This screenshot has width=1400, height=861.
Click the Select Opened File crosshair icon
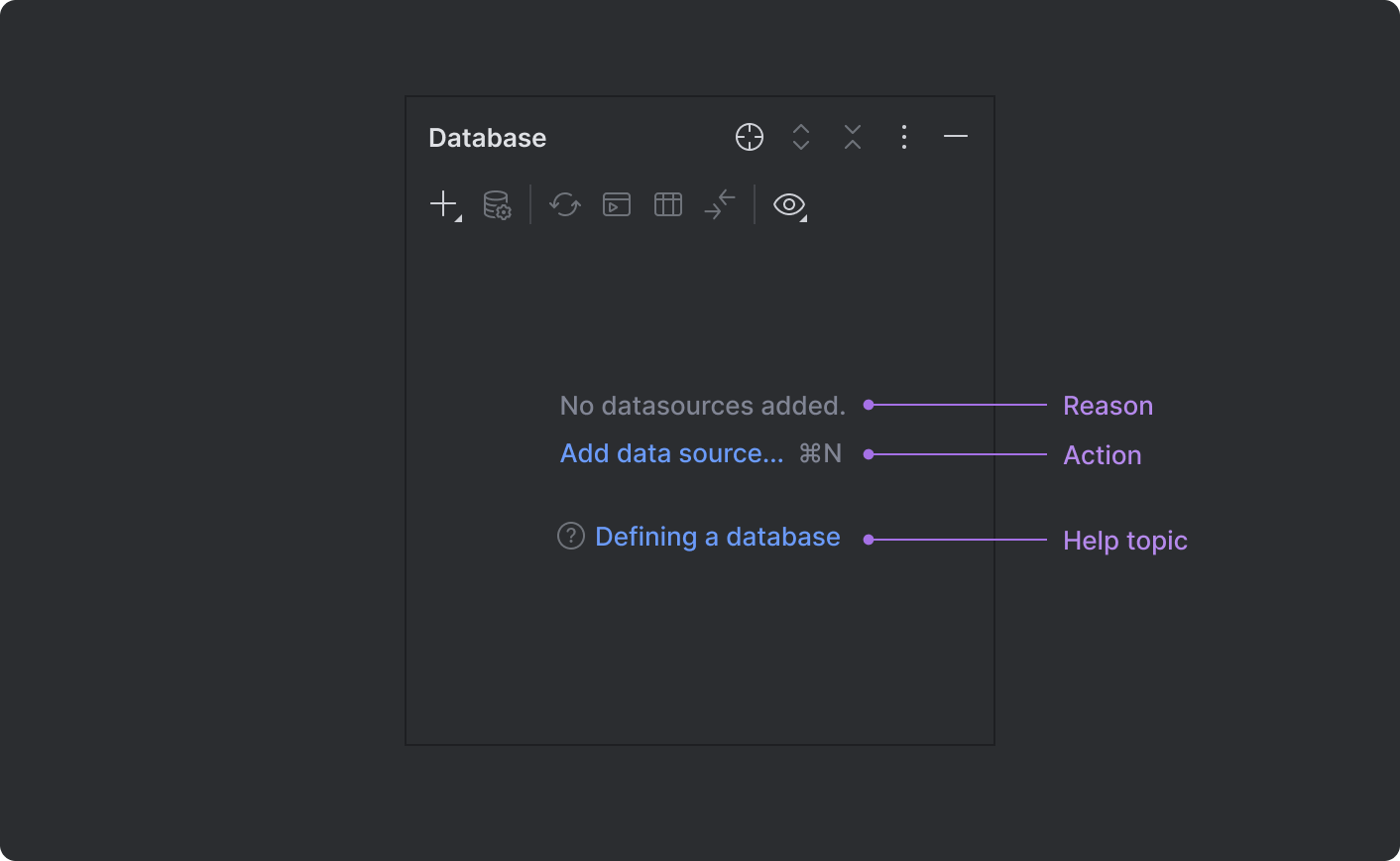750,137
